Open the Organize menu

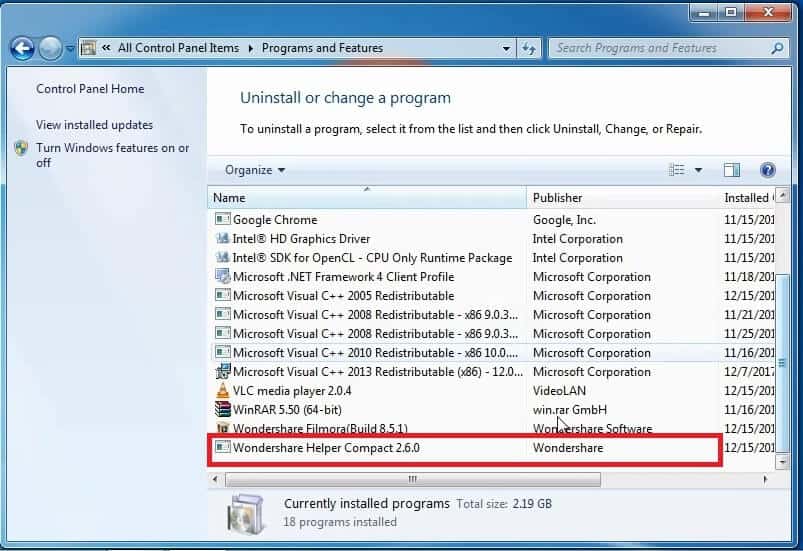(x=255, y=170)
